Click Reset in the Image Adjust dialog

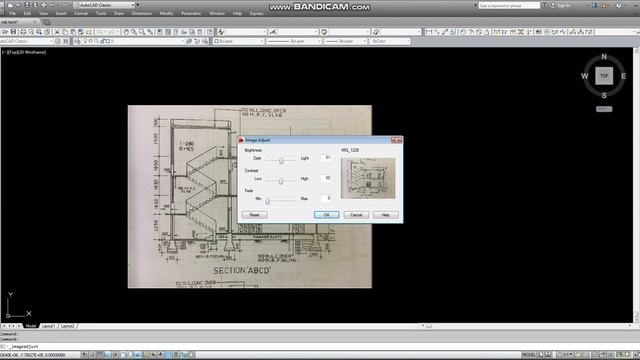(255, 215)
